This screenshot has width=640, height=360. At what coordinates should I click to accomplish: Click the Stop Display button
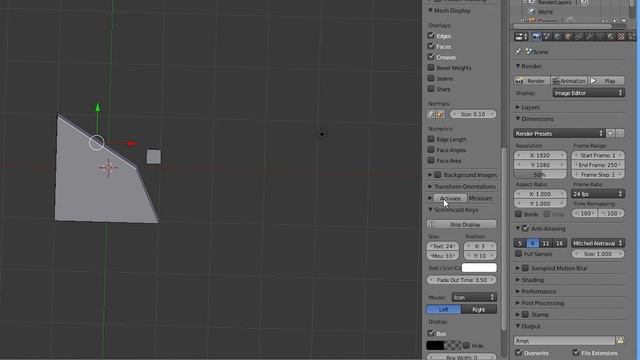point(462,224)
